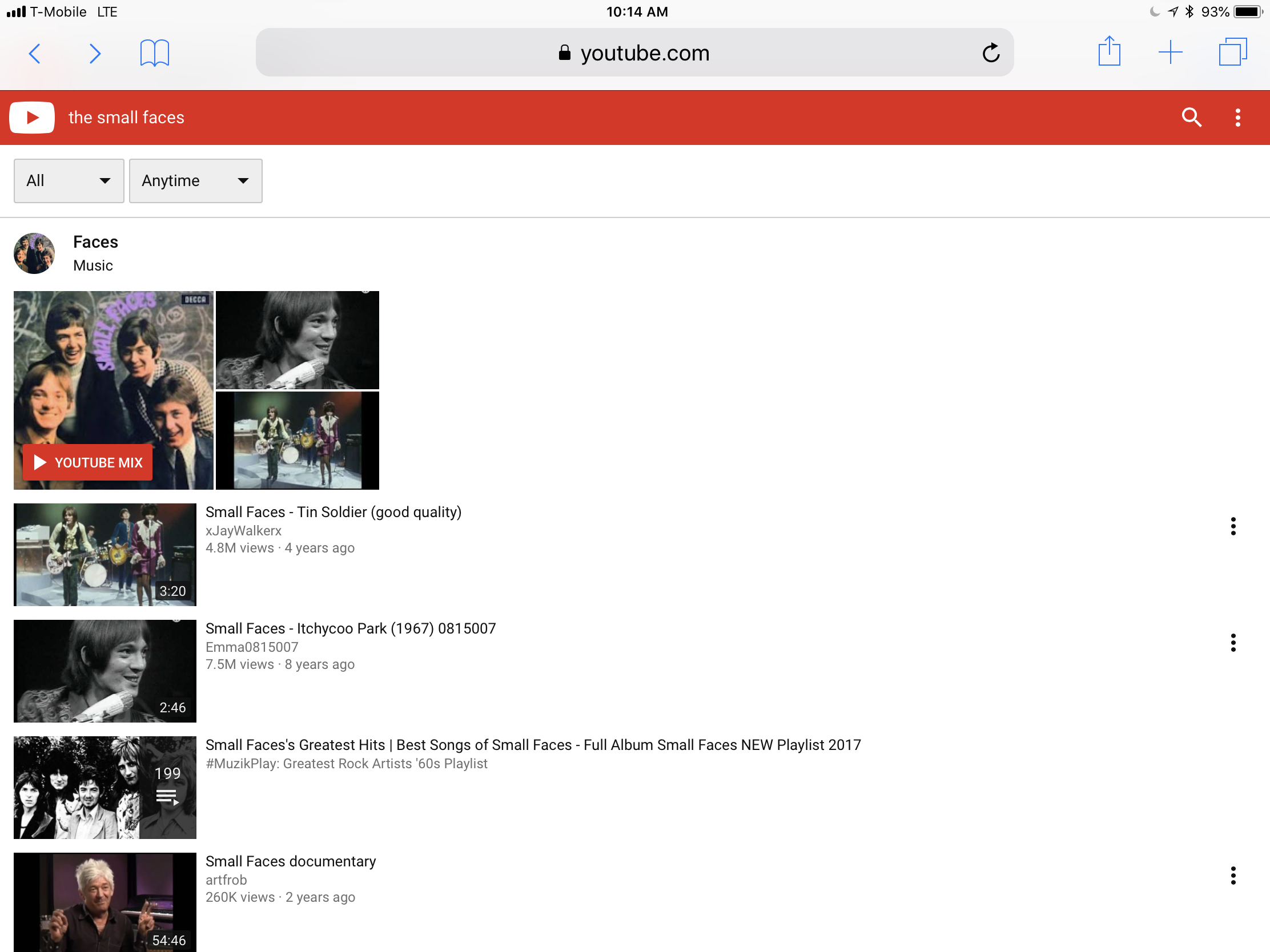
Task: Open the stage performance mix thumbnail
Action: (298, 441)
